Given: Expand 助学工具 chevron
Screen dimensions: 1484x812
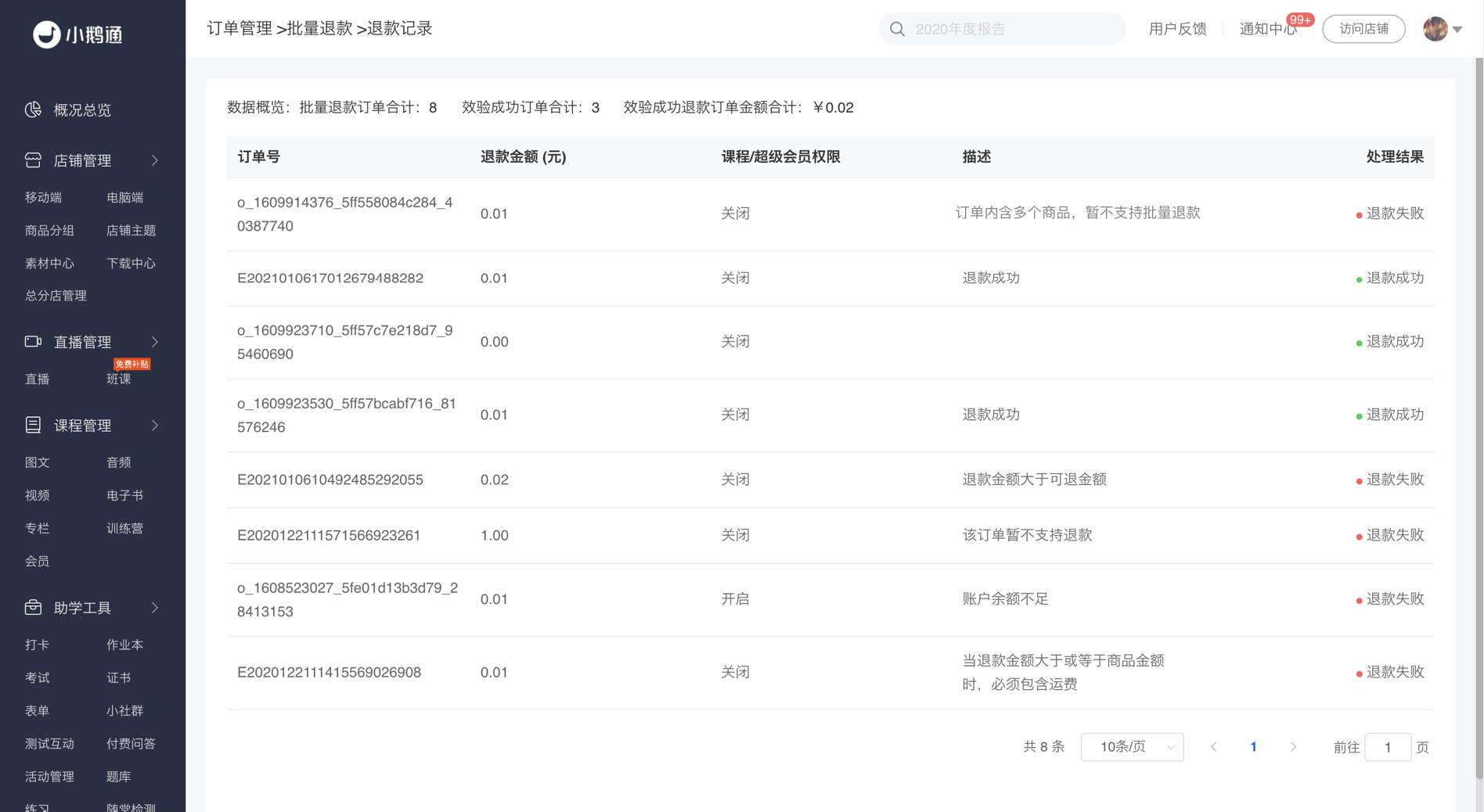Looking at the screenshot, I should (x=155, y=608).
